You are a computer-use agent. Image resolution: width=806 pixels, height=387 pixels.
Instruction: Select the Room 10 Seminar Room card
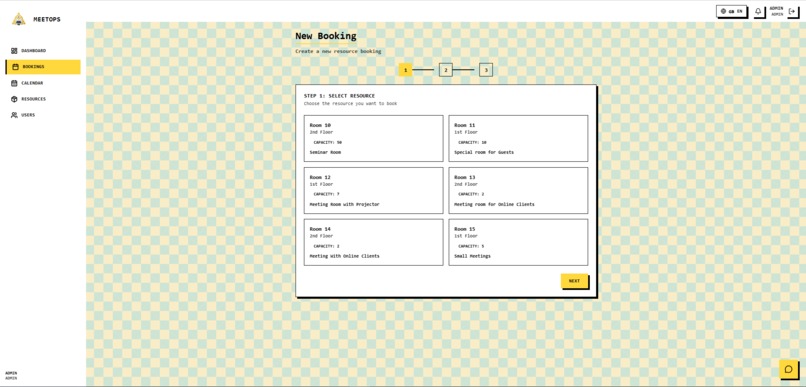click(x=373, y=138)
